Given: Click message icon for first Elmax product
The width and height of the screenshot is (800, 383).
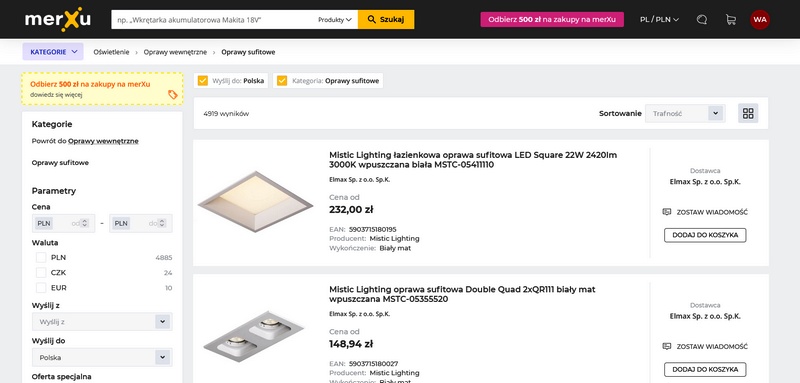Looking at the screenshot, I should click(x=667, y=212).
